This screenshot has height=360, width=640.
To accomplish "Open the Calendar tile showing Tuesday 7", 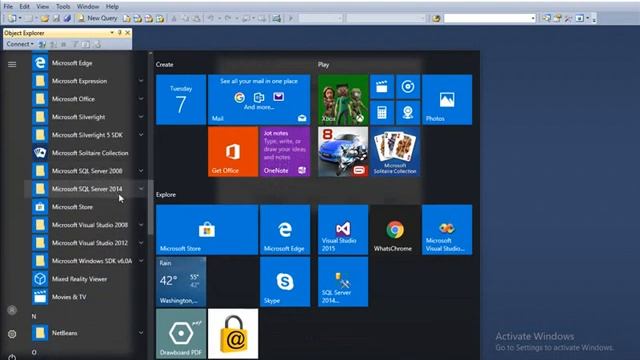I will tap(181, 100).
